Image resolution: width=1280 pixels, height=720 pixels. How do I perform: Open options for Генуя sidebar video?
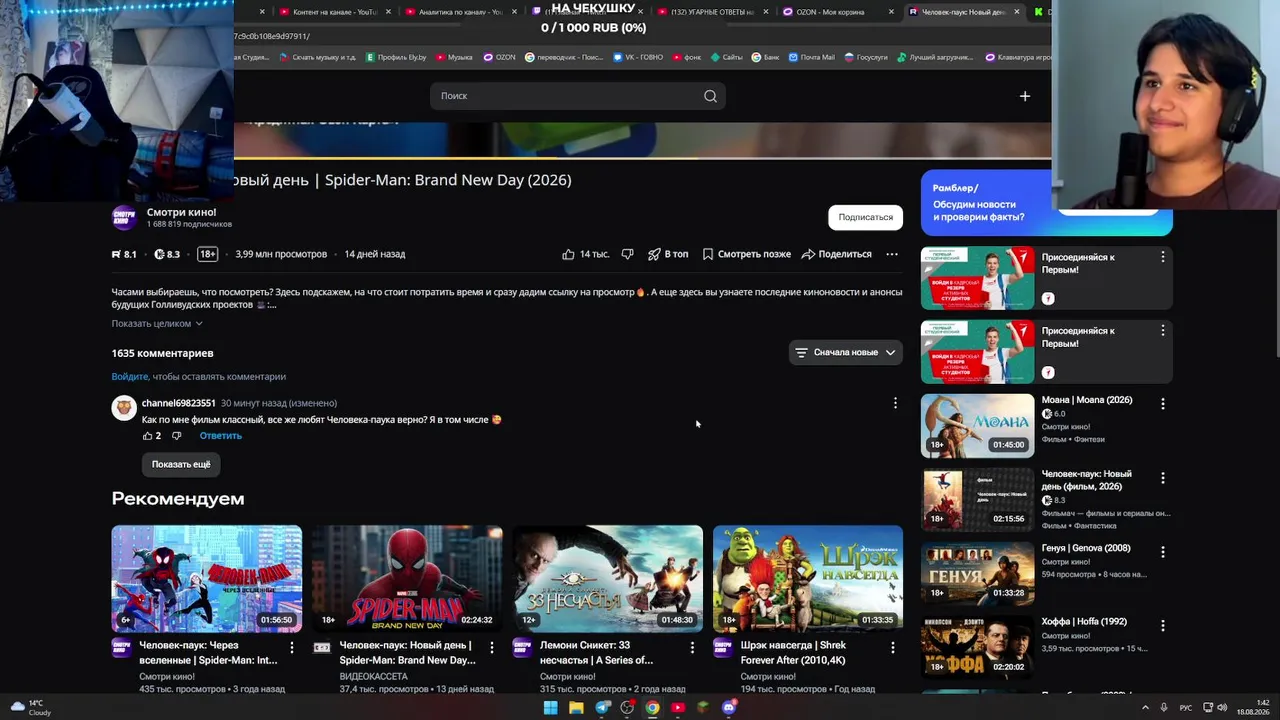1162,552
